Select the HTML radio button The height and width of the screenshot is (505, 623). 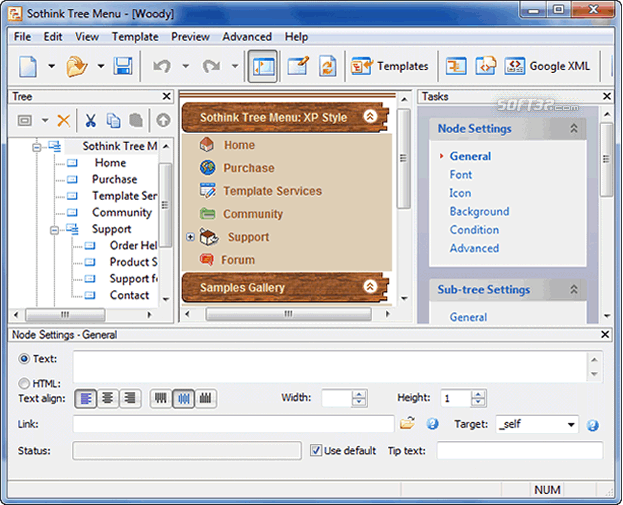[x=24, y=383]
